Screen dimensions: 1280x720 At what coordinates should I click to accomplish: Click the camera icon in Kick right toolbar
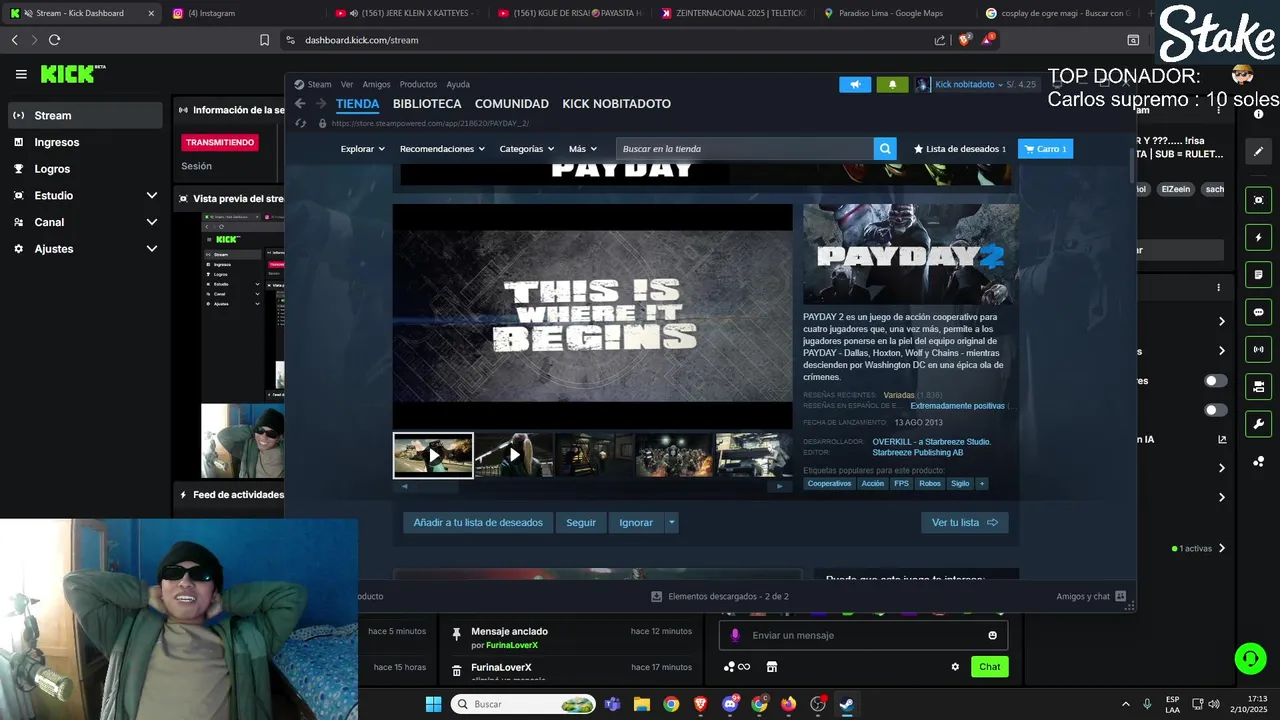tap(1259, 386)
